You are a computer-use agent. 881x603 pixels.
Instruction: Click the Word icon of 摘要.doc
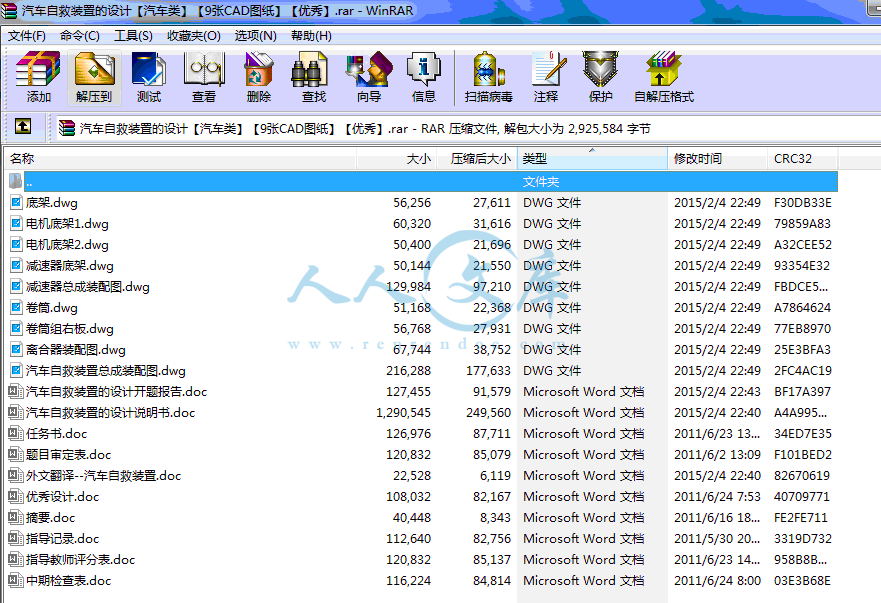(15, 518)
